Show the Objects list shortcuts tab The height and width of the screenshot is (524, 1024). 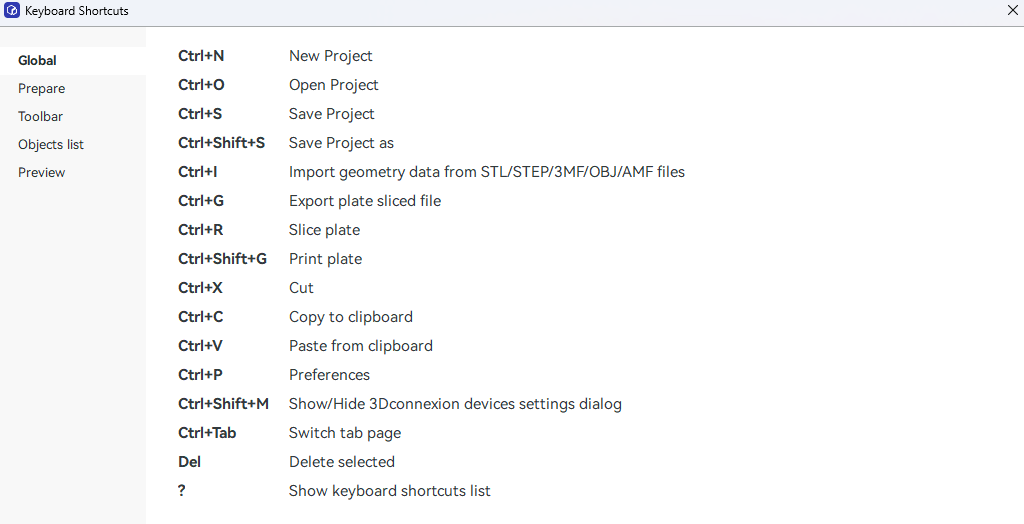[x=50, y=145]
